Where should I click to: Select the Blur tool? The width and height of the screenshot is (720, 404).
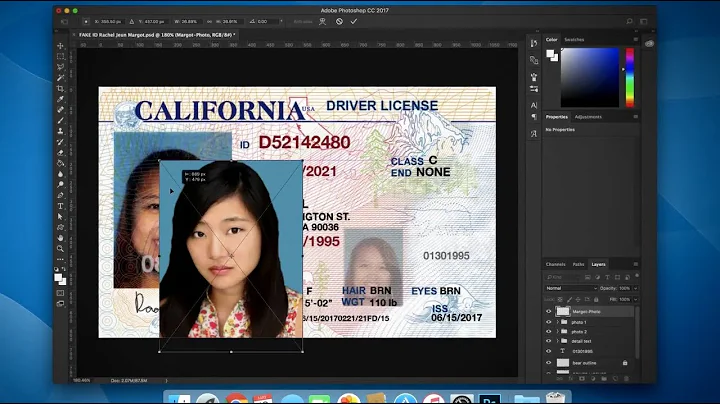(x=60, y=174)
